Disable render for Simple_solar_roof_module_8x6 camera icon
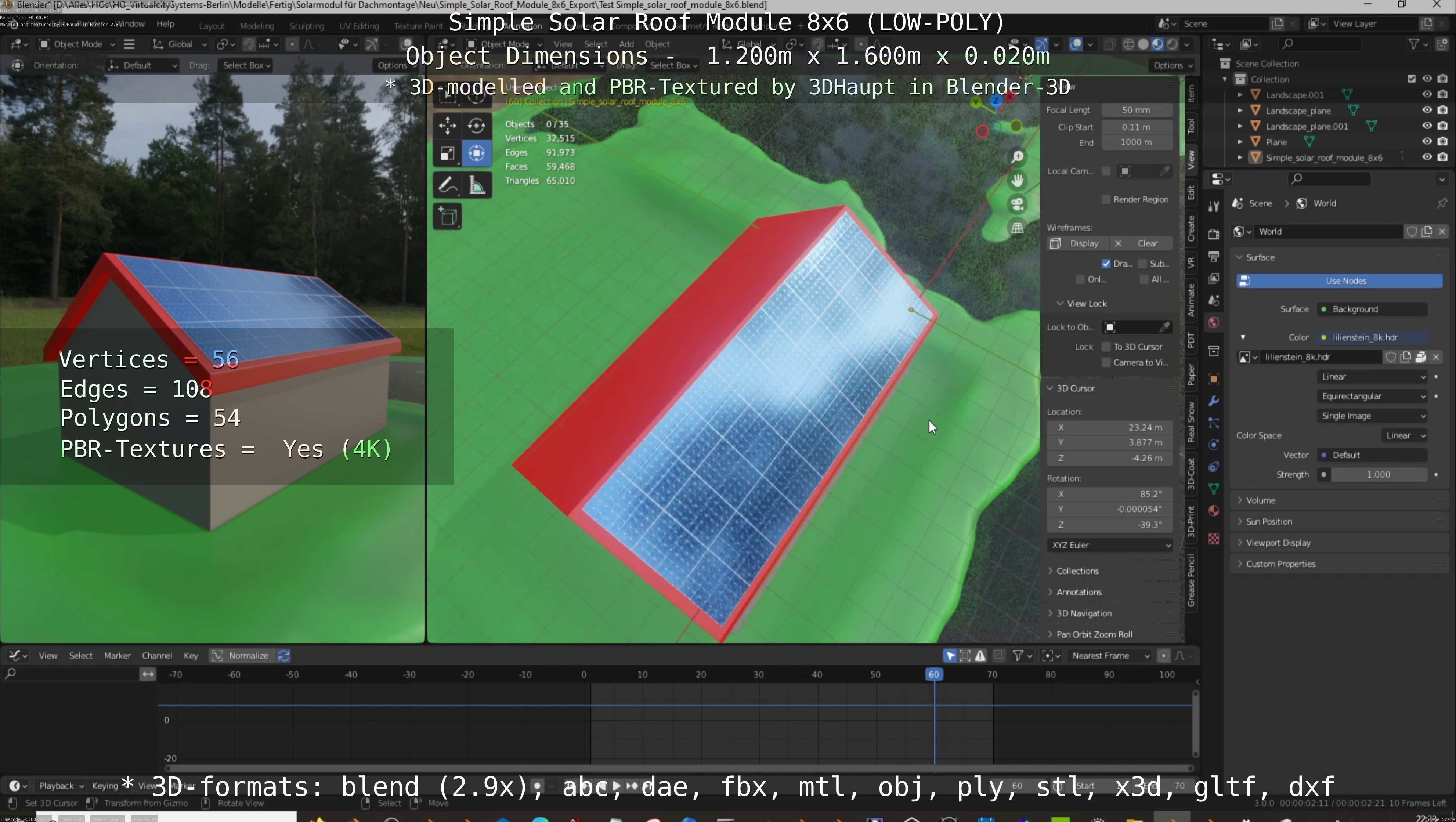This screenshot has height=822, width=1456. pyautogui.click(x=1442, y=157)
